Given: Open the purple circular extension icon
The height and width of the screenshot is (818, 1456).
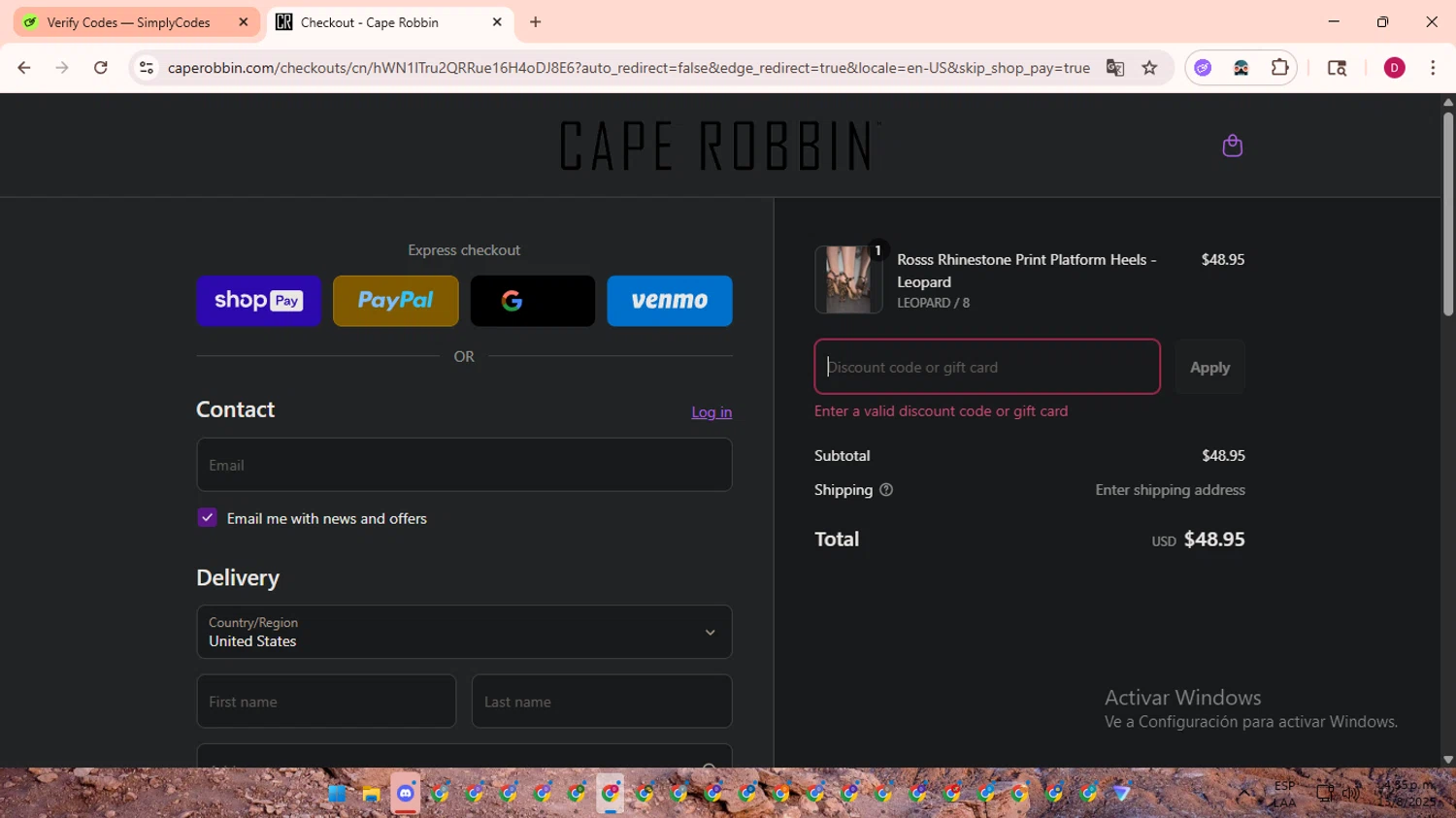Looking at the screenshot, I should click(x=1203, y=68).
